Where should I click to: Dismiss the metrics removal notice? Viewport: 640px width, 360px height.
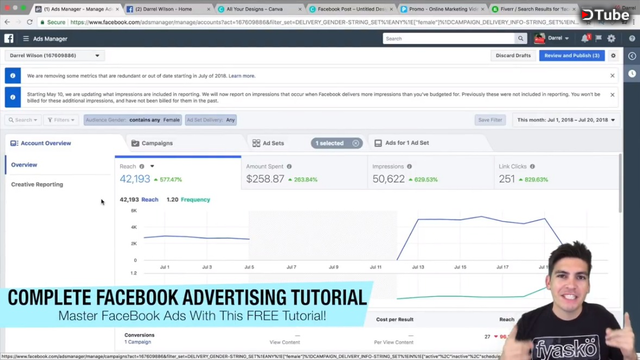612,76
